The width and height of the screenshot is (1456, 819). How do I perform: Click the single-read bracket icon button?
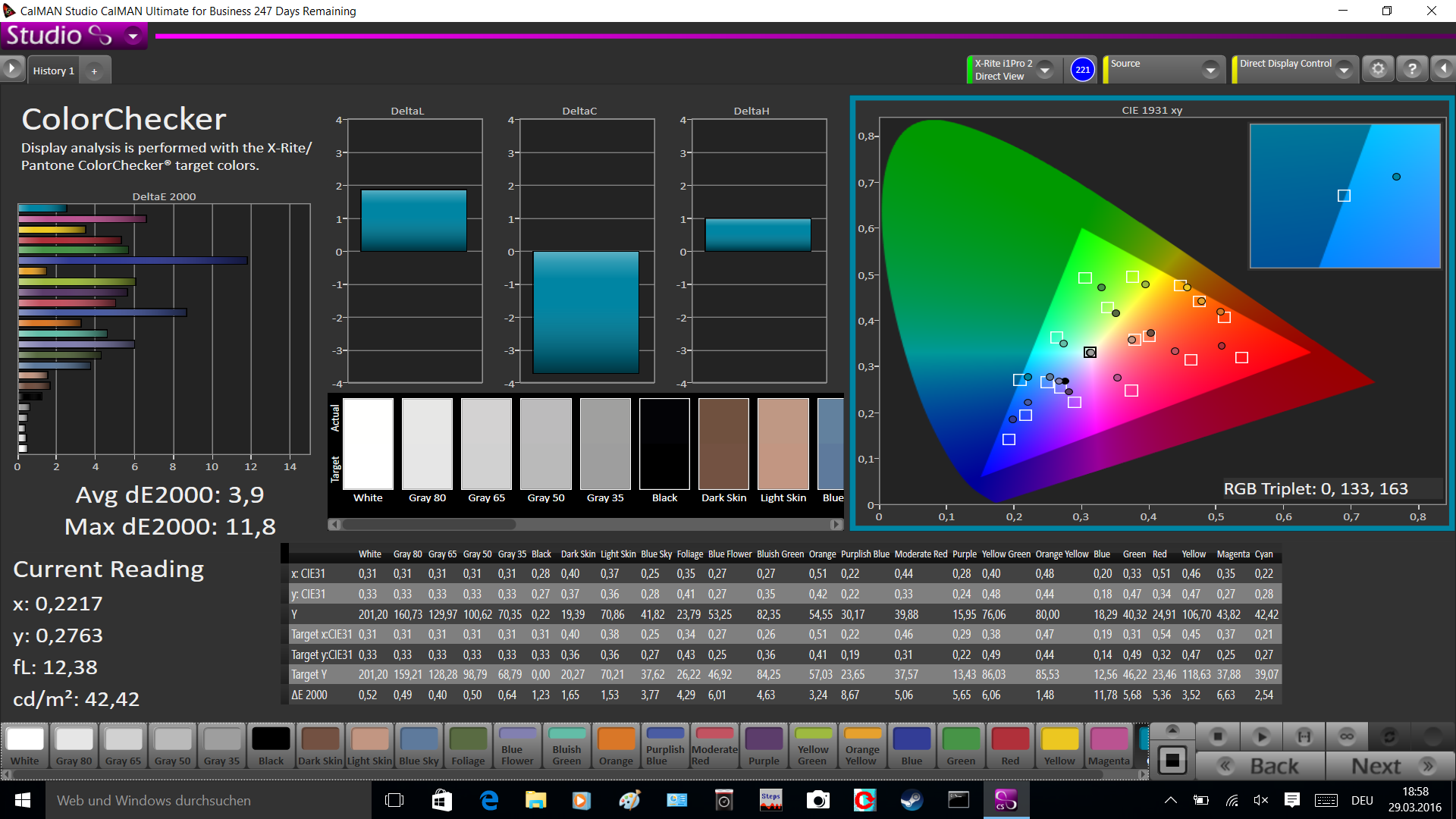point(1304,736)
